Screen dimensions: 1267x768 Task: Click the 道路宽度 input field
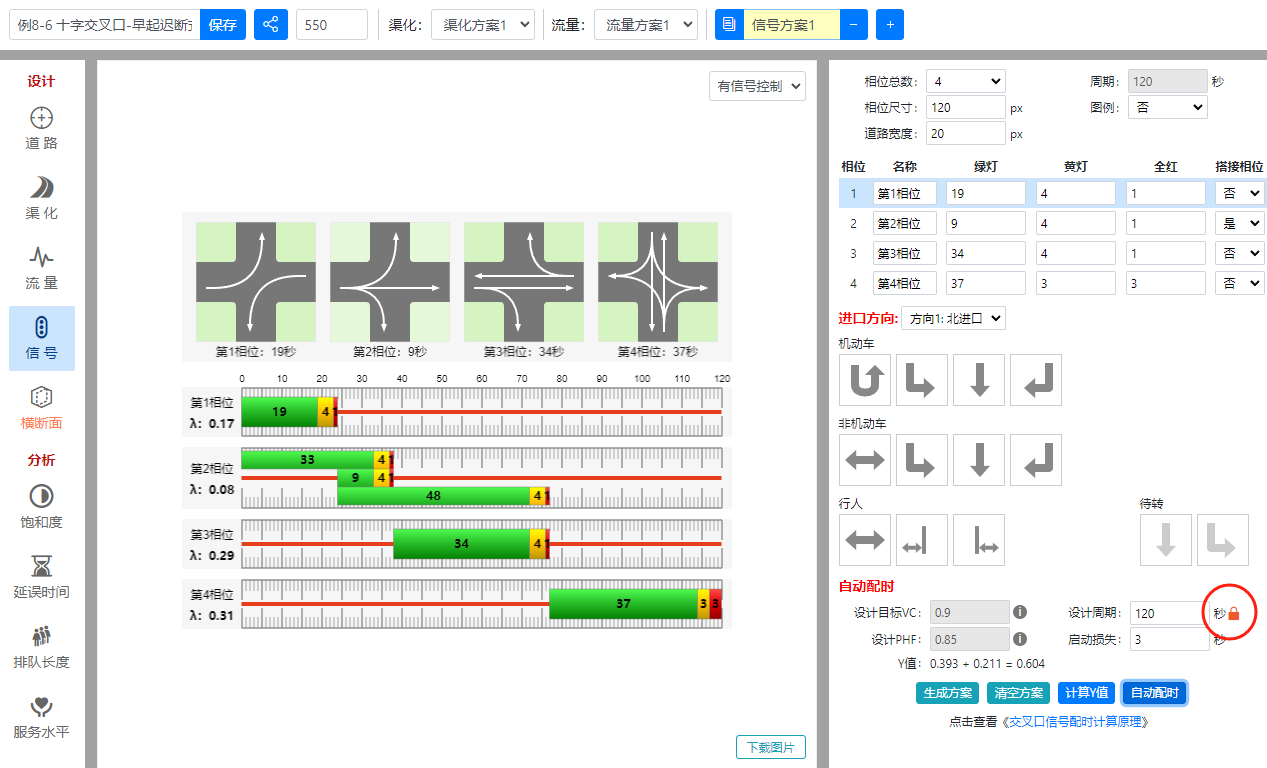[x=966, y=133]
